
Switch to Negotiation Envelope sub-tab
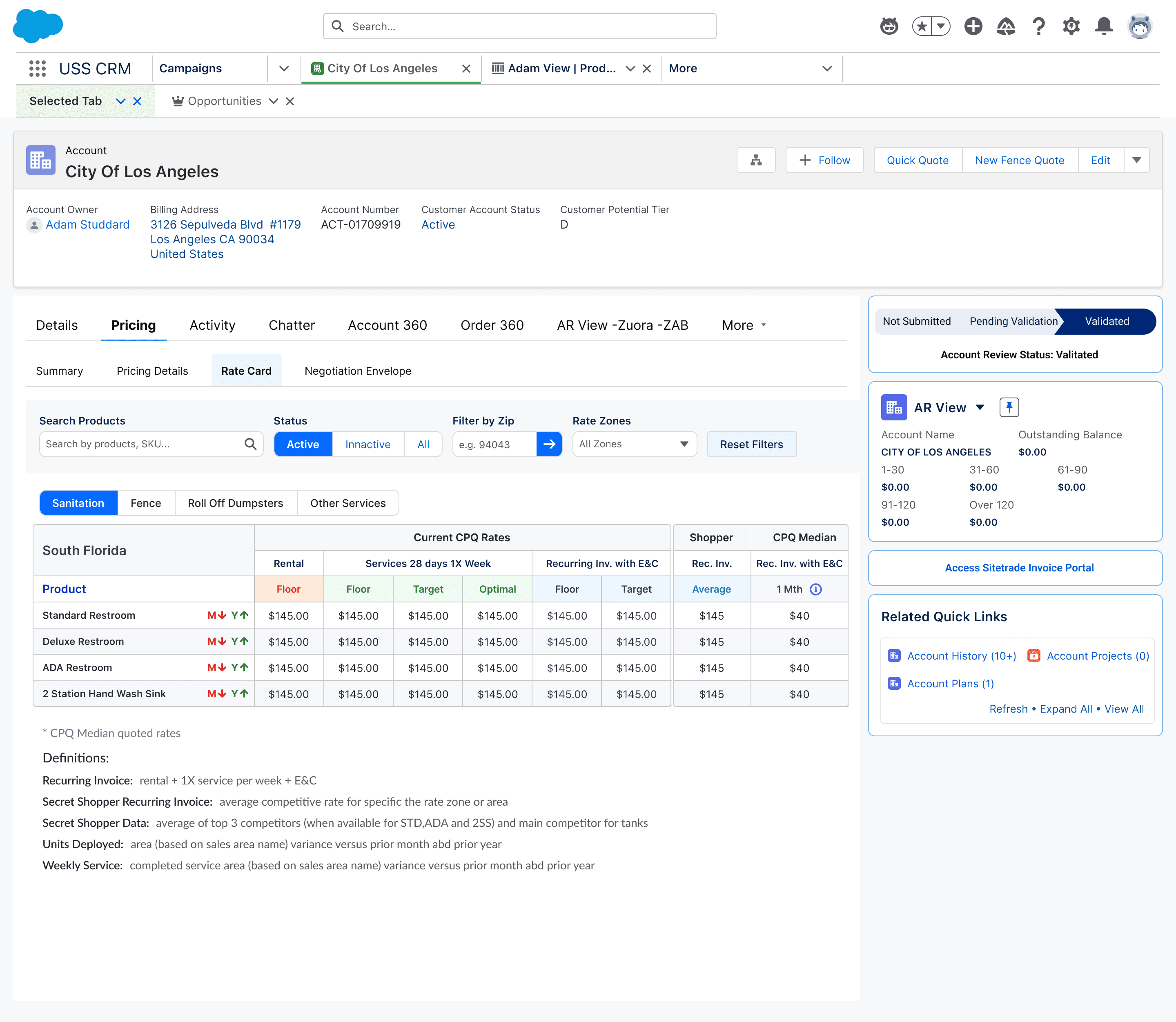[358, 371]
